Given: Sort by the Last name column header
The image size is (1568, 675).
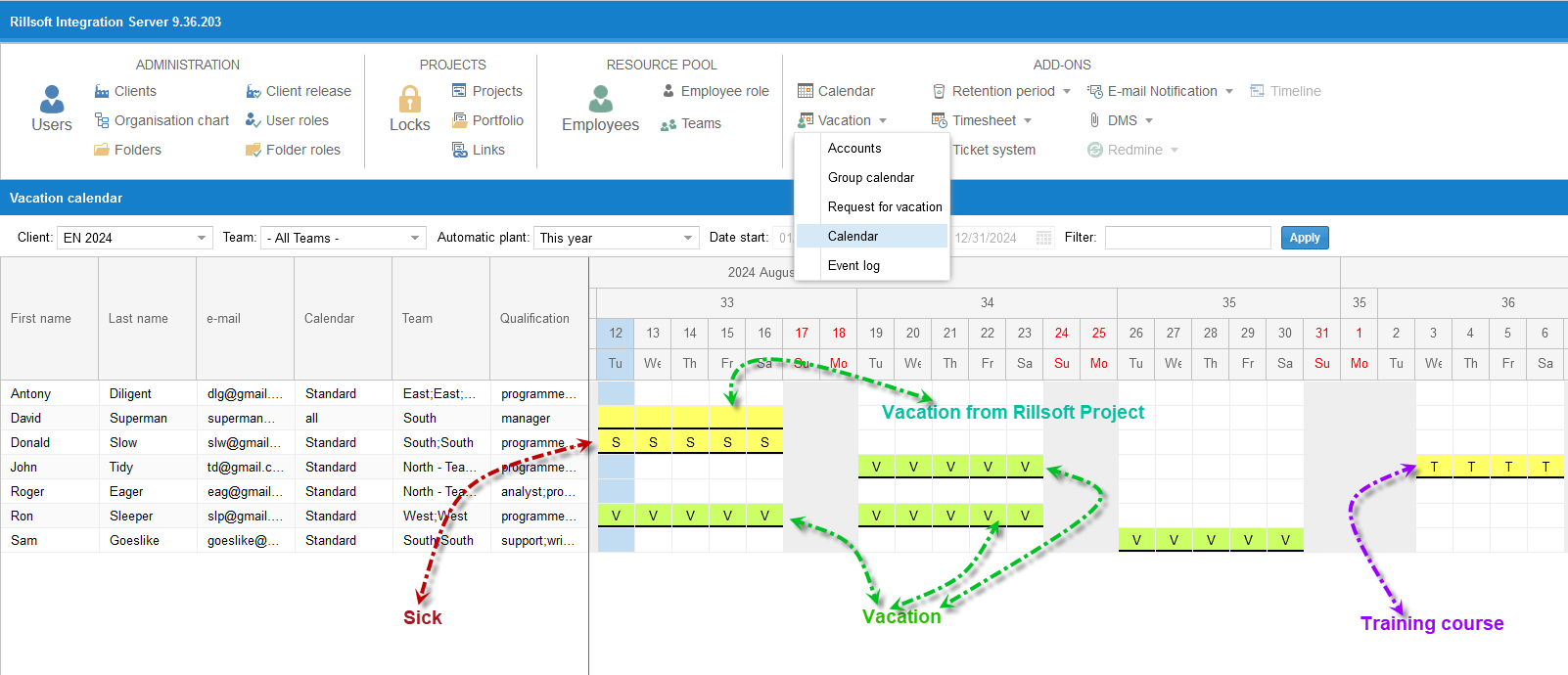Looking at the screenshot, I should (138, 318).
